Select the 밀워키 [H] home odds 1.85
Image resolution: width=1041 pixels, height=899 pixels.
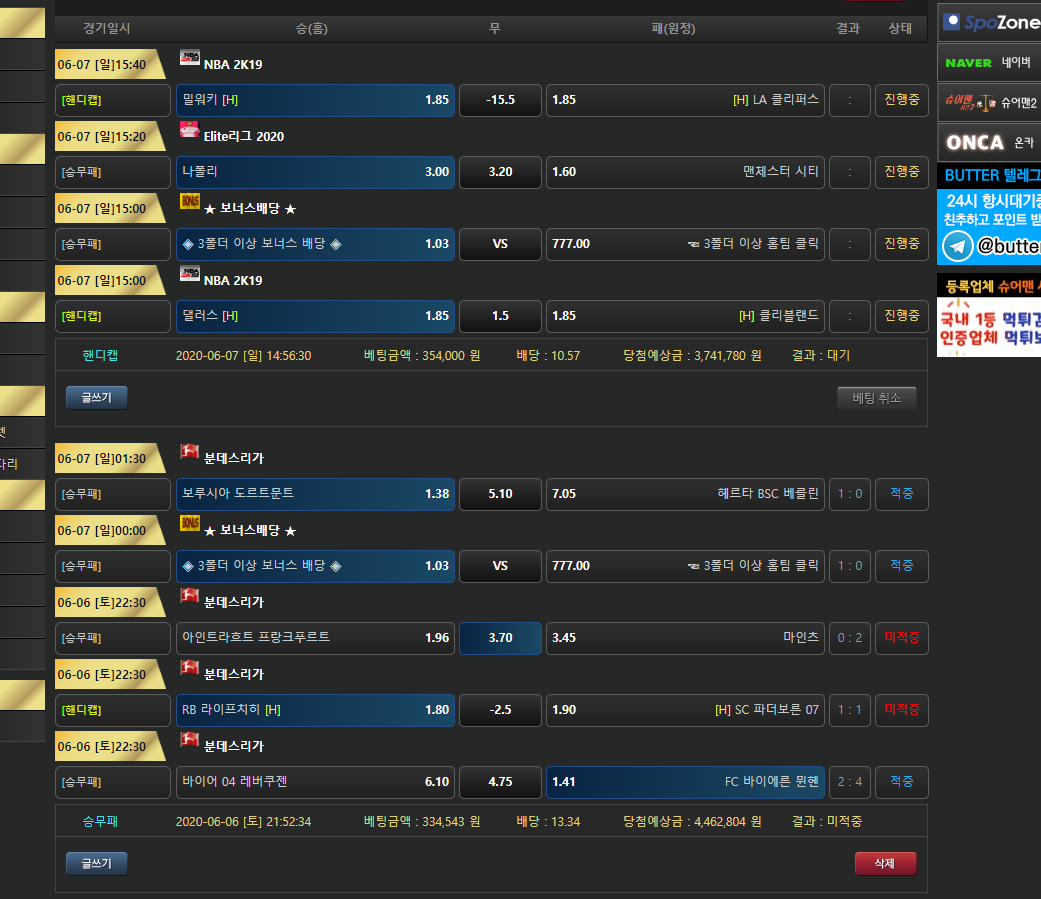point(315,100)
